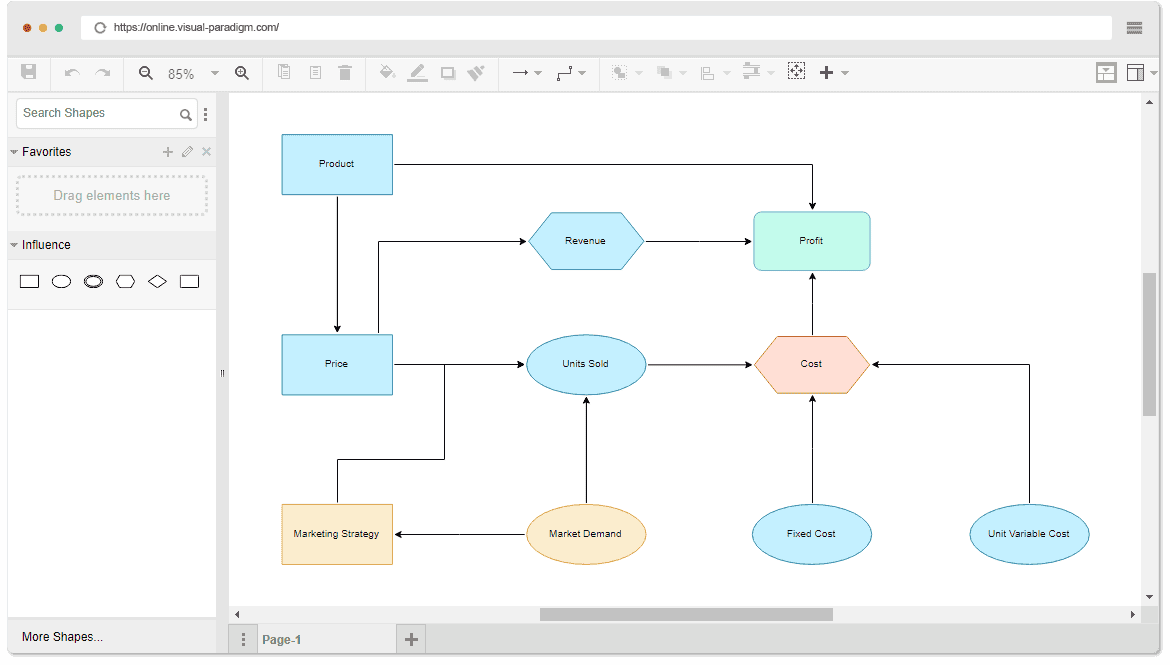Open the zoom percentage dropdown
Screen dimensions: 1170x665
(214, 72)
